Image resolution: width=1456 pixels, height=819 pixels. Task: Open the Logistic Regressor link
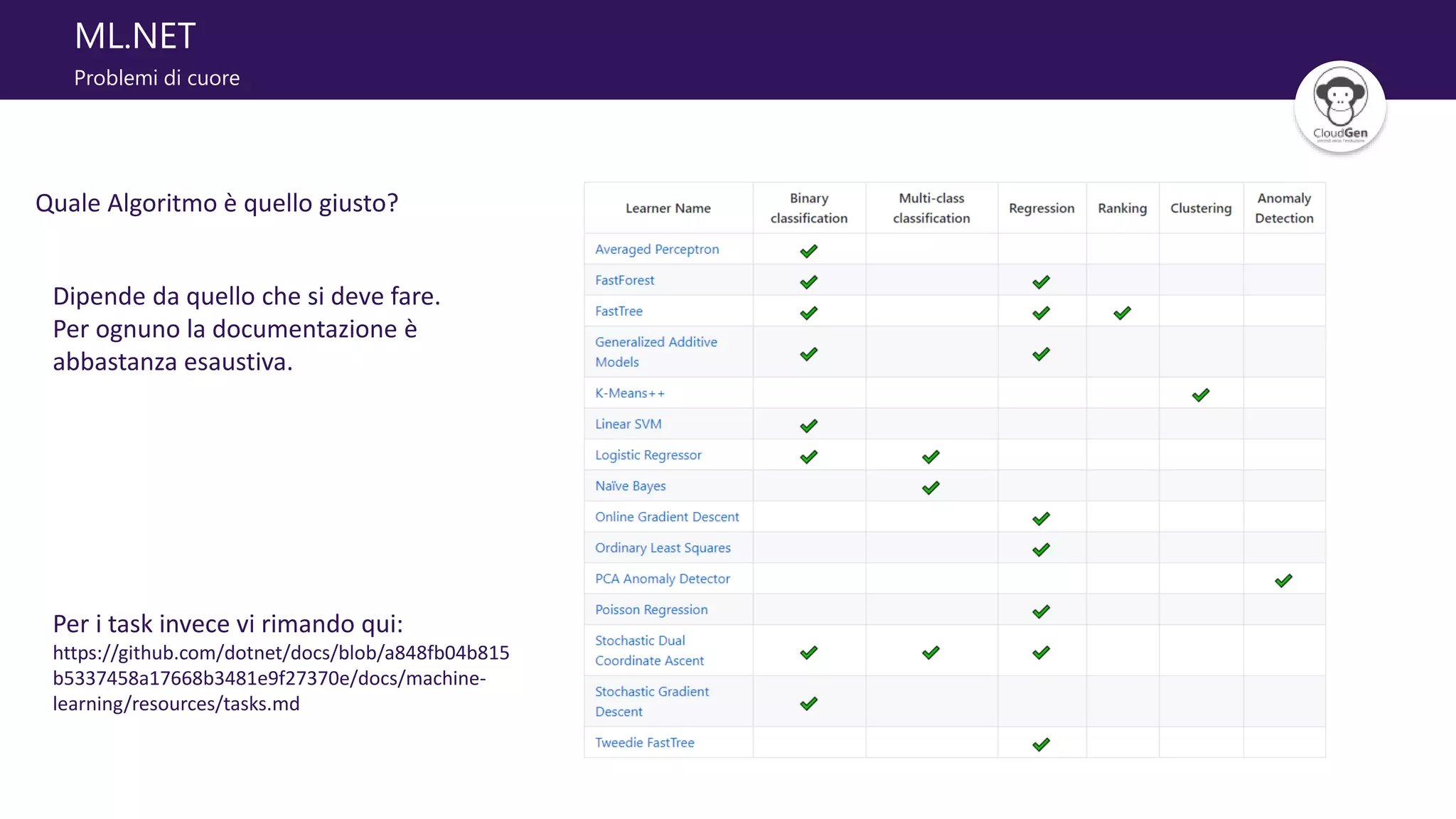point(648,455)
